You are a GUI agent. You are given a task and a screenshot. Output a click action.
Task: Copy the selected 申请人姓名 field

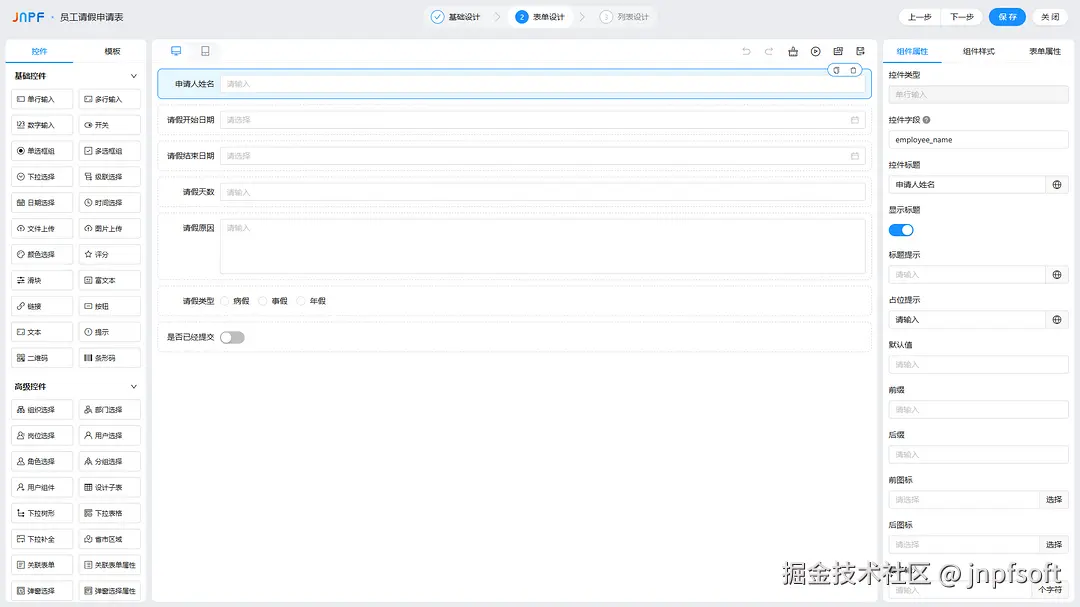[836, 70]
